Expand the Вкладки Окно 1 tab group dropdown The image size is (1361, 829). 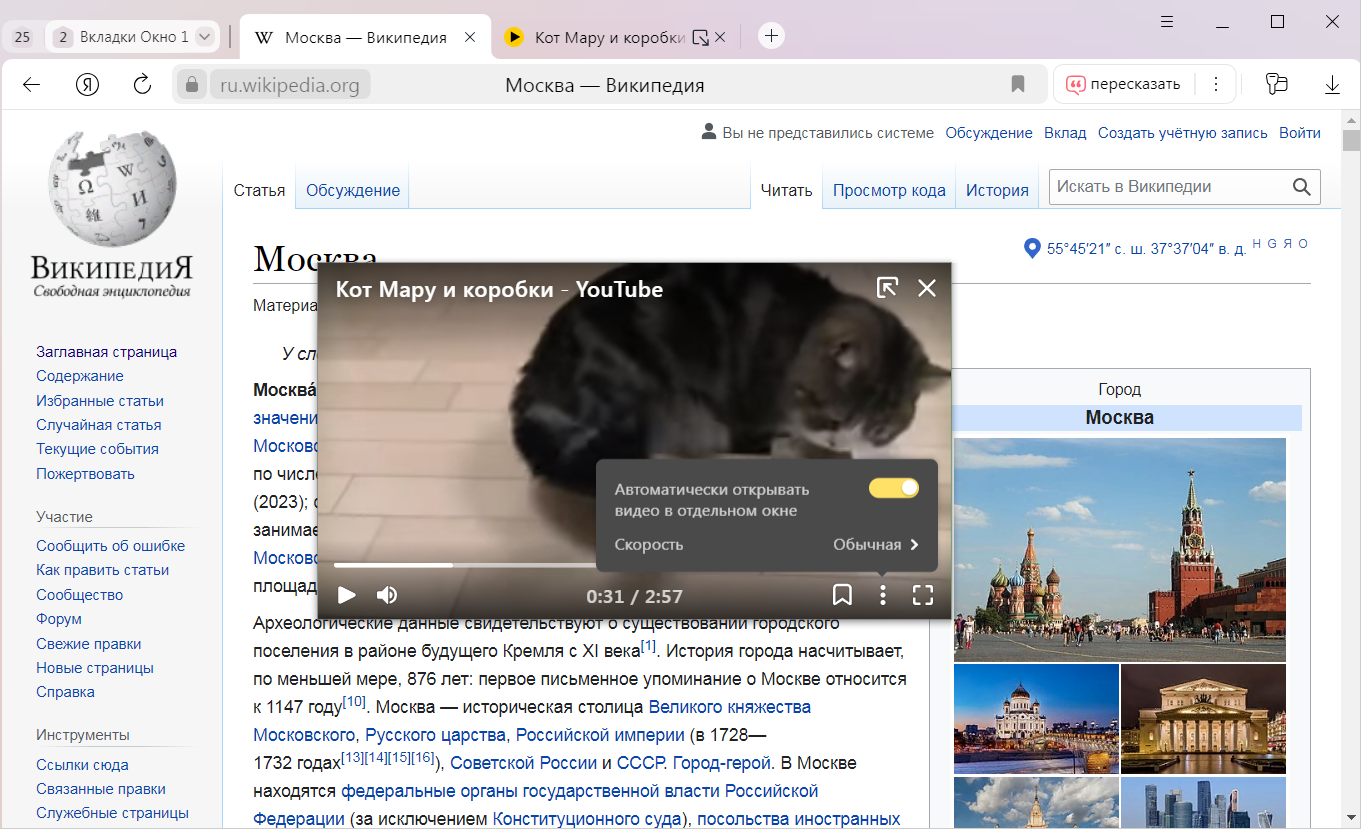(x=204, y=37)
